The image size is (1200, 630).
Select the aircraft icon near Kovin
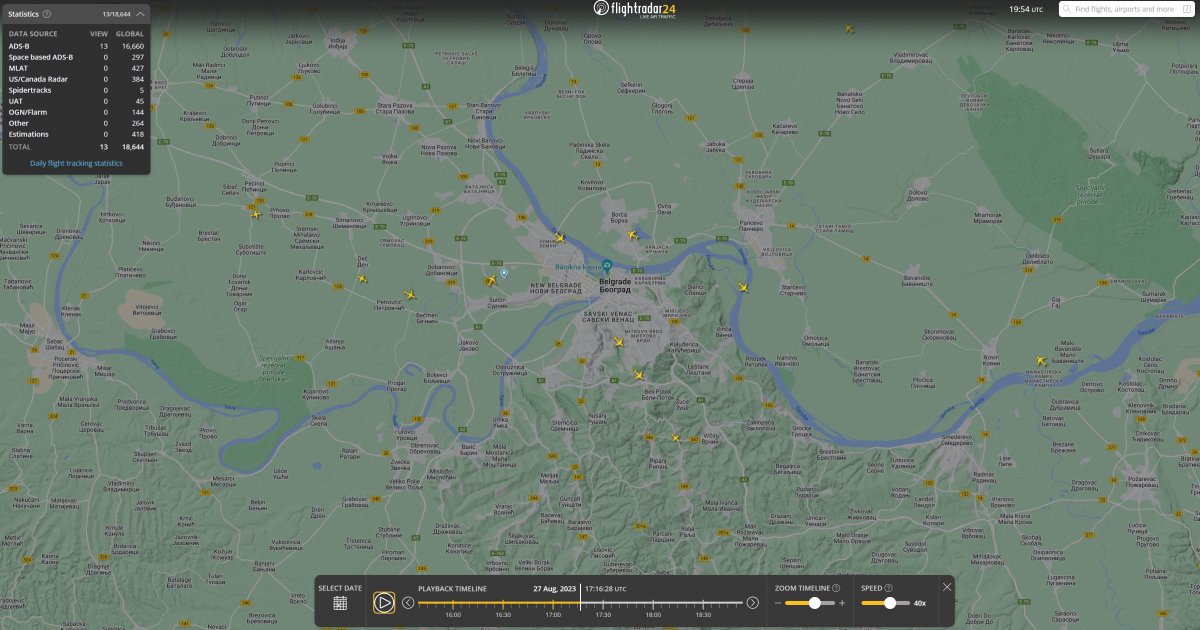pos(1041,361)
